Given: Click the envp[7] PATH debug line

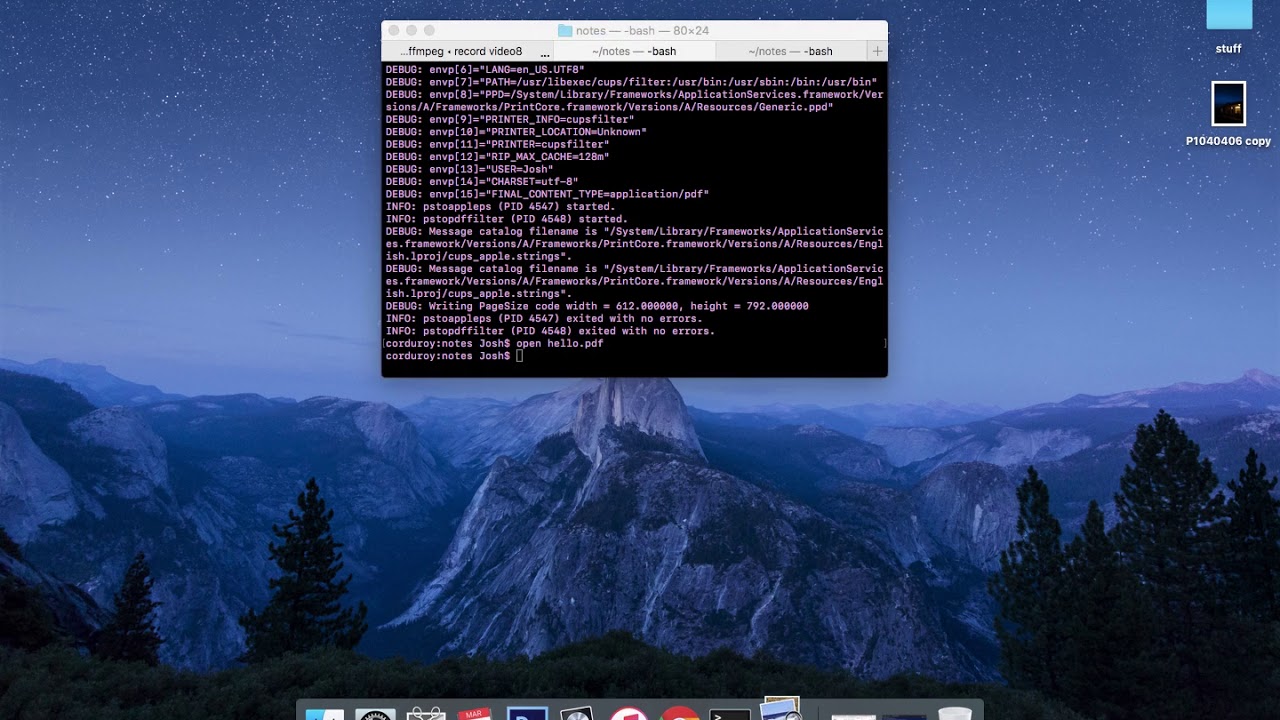Looking at the screenshot, I should click(x=631, y=81).
